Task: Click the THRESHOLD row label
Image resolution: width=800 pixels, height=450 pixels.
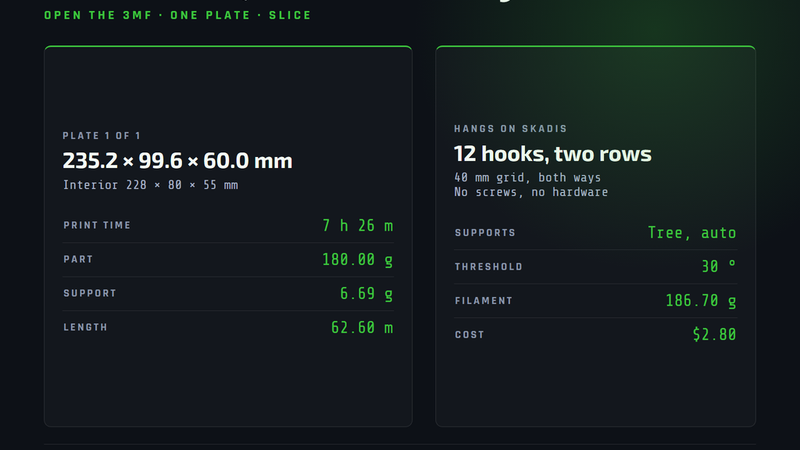Action: click(x=489, y=267)
